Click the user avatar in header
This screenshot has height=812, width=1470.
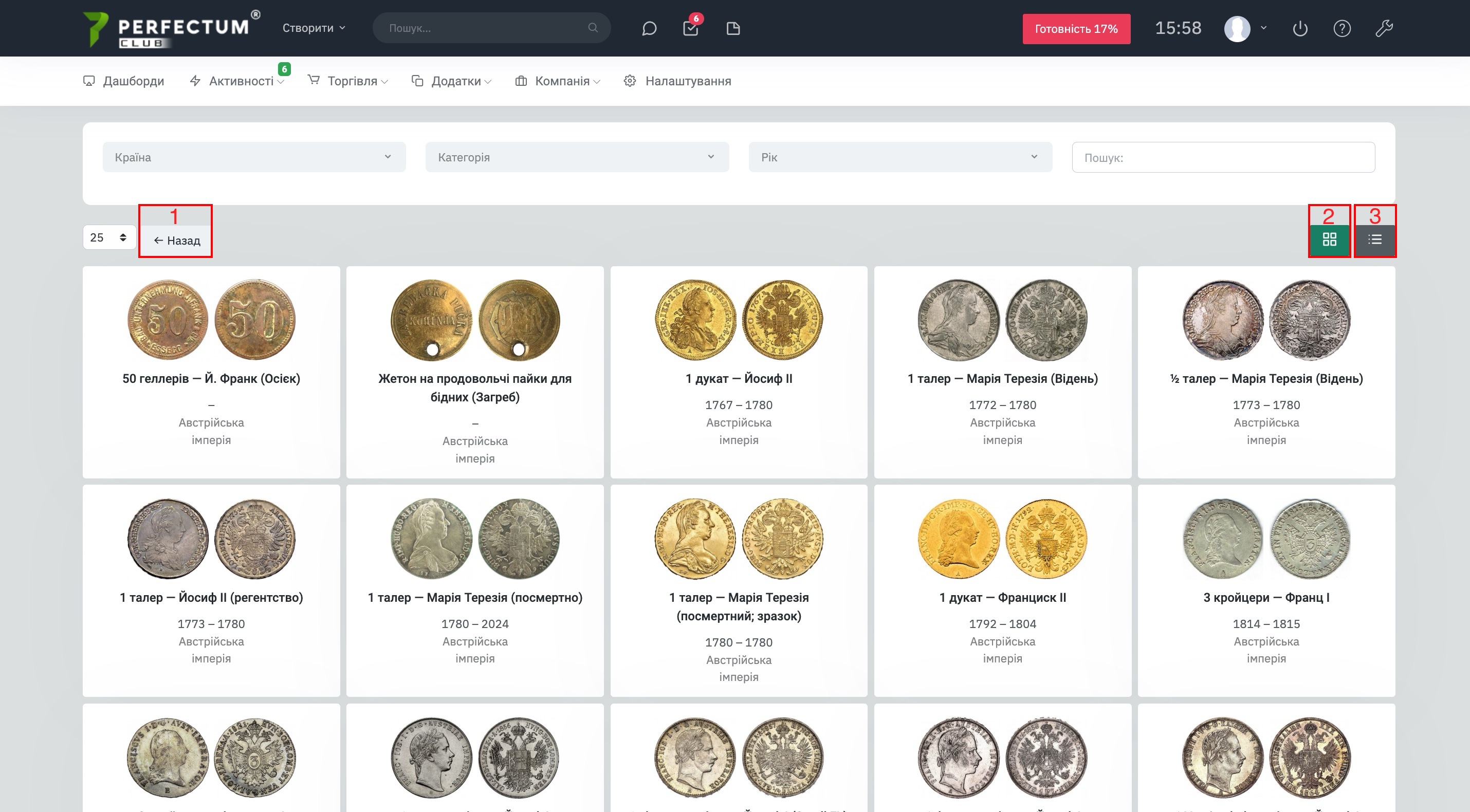pyautogui.click(x=1237, y=29)
